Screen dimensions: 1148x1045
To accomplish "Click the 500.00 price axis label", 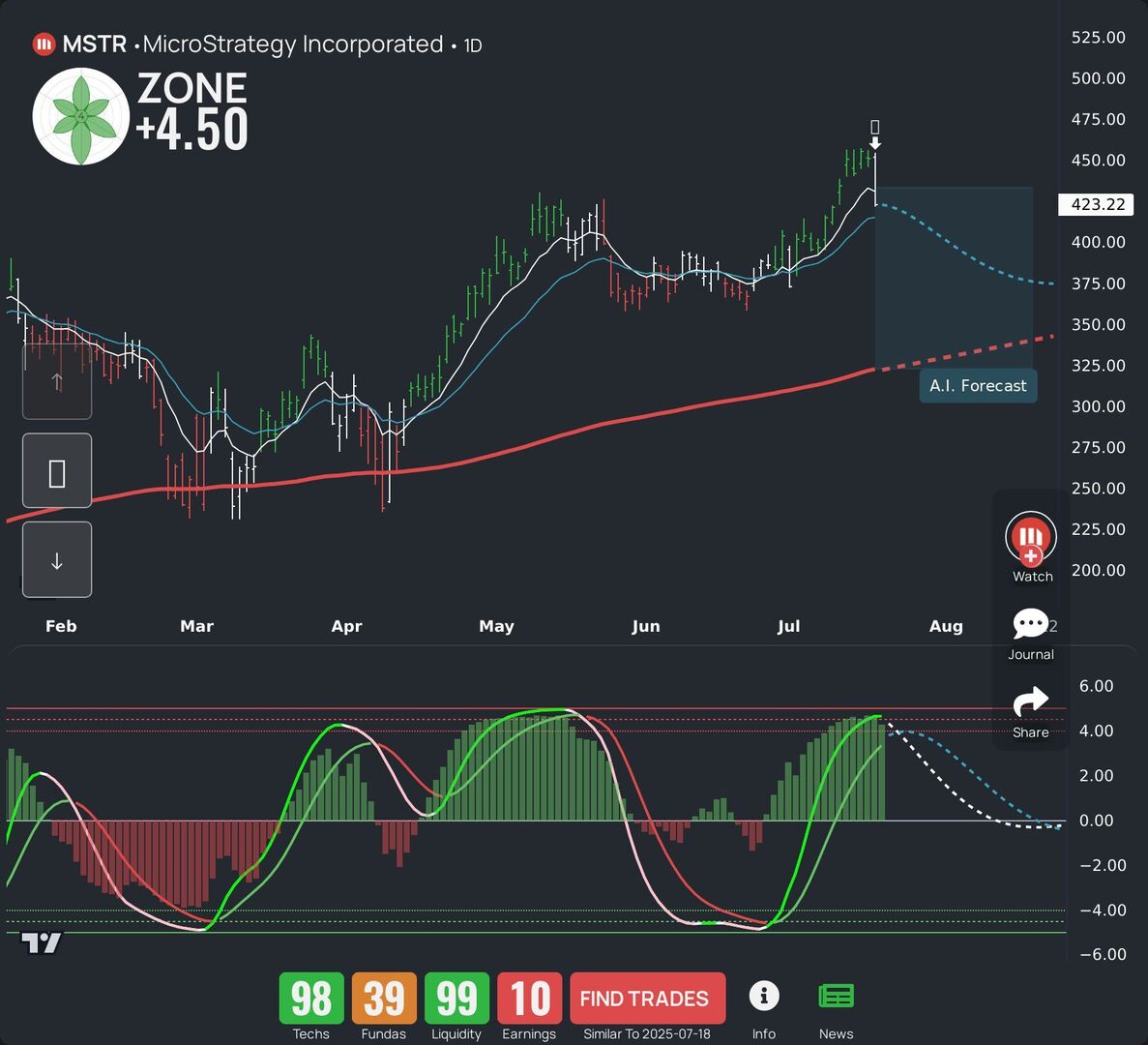I will click(1099, 78).
